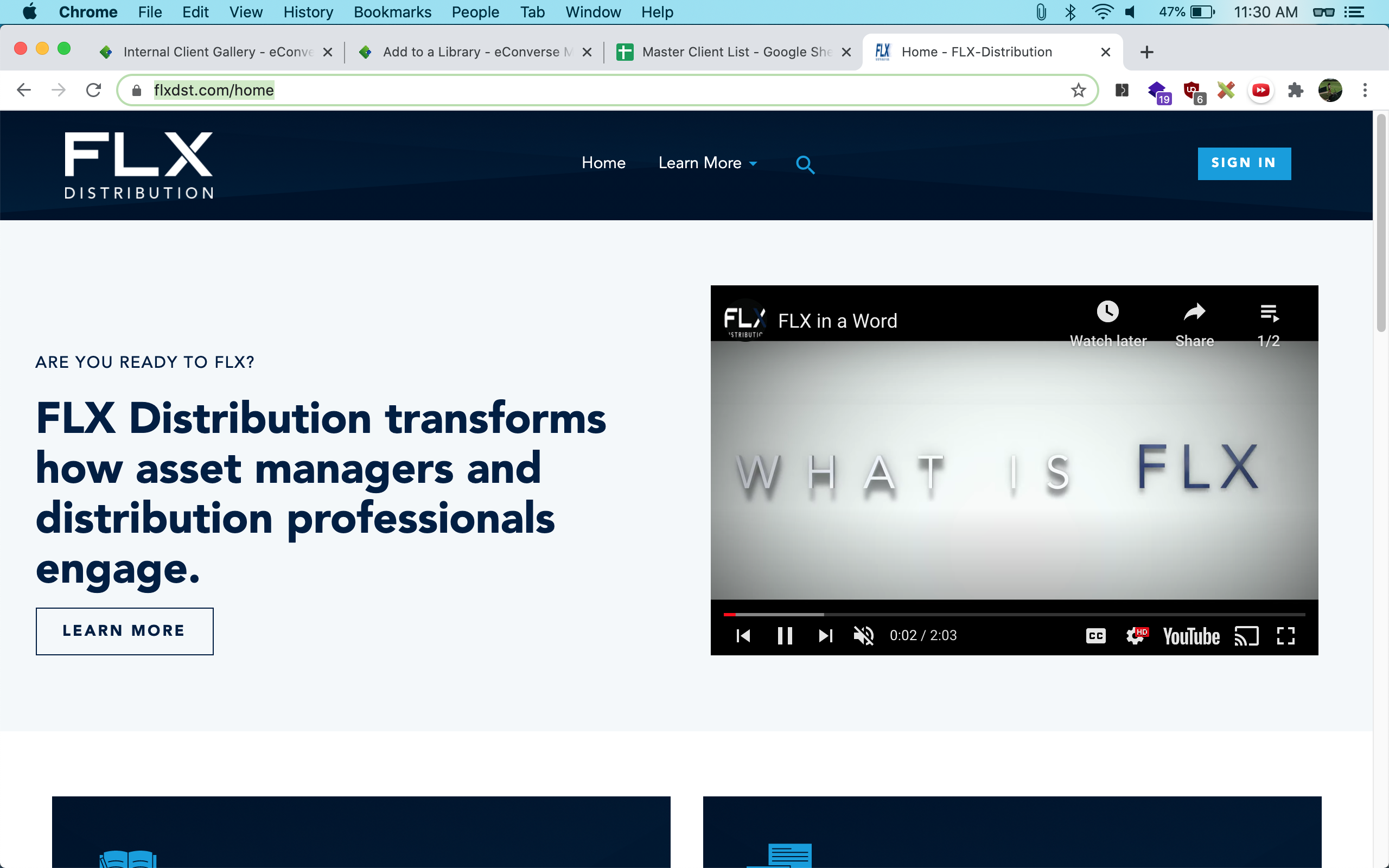Open video settings gear icon
Image resolution: width=1389 pixels, height=868 pixels.
(1135, 635)
